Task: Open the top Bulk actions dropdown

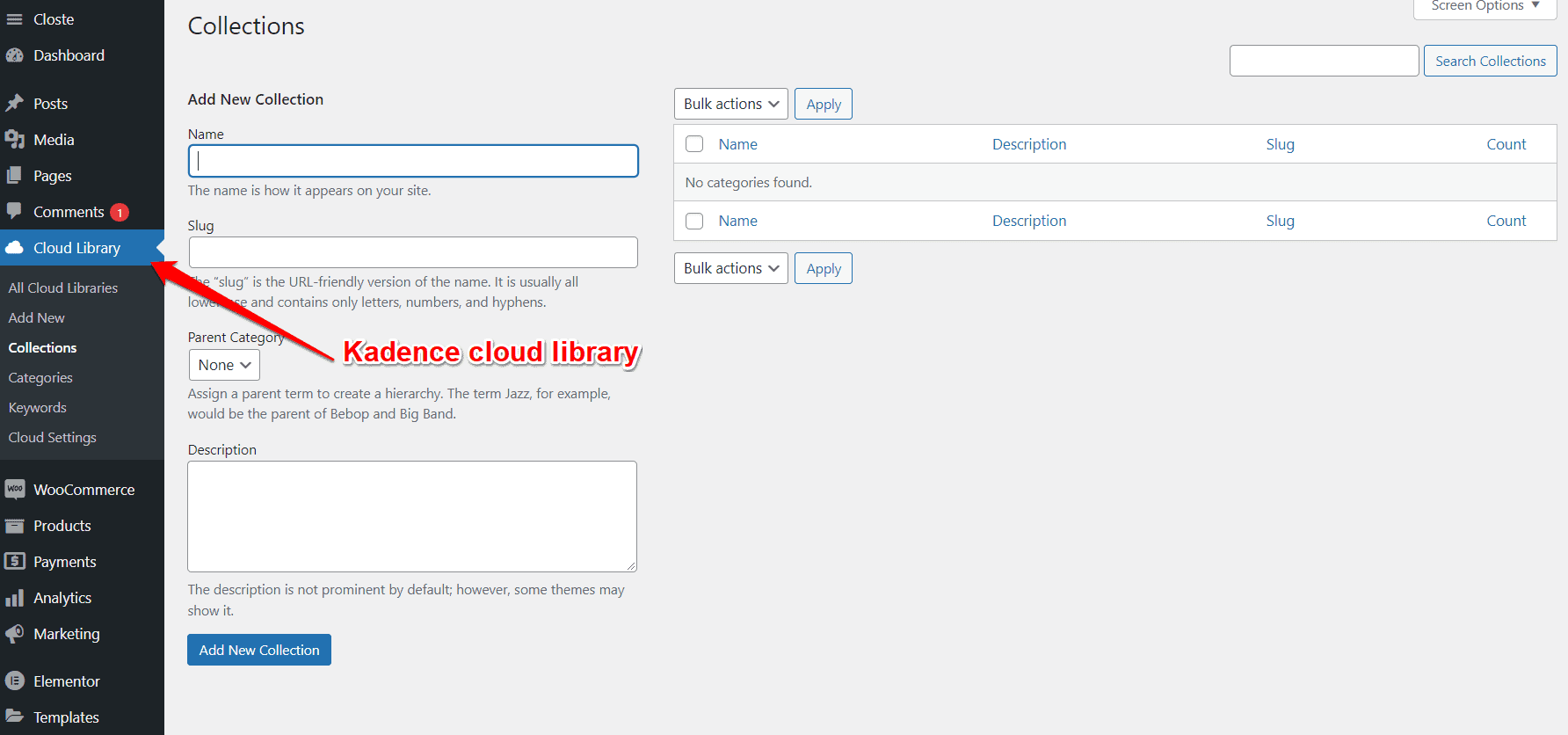Action: [730, 104]
